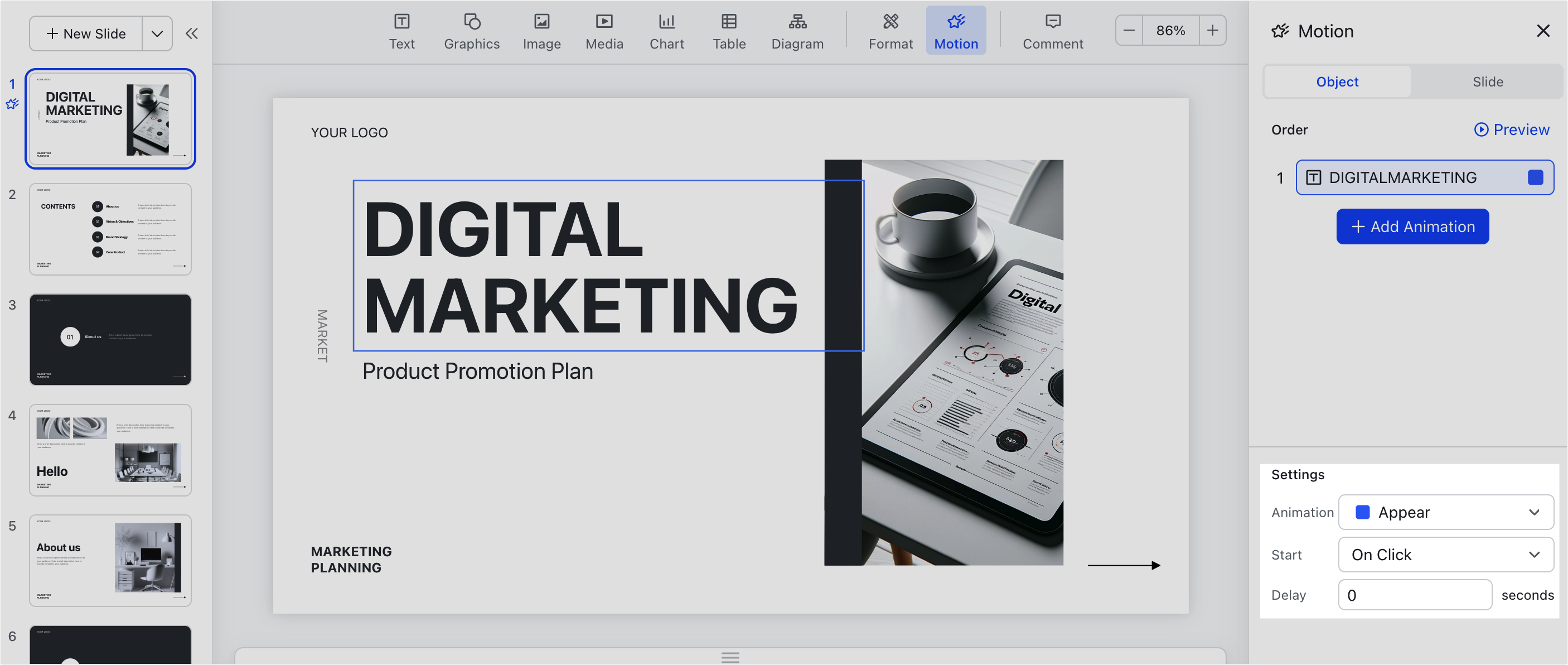This screenshot has width=1568, height=665.
Task: Switch to the Slide tab in Motion panel
Action: point(1487,81)
